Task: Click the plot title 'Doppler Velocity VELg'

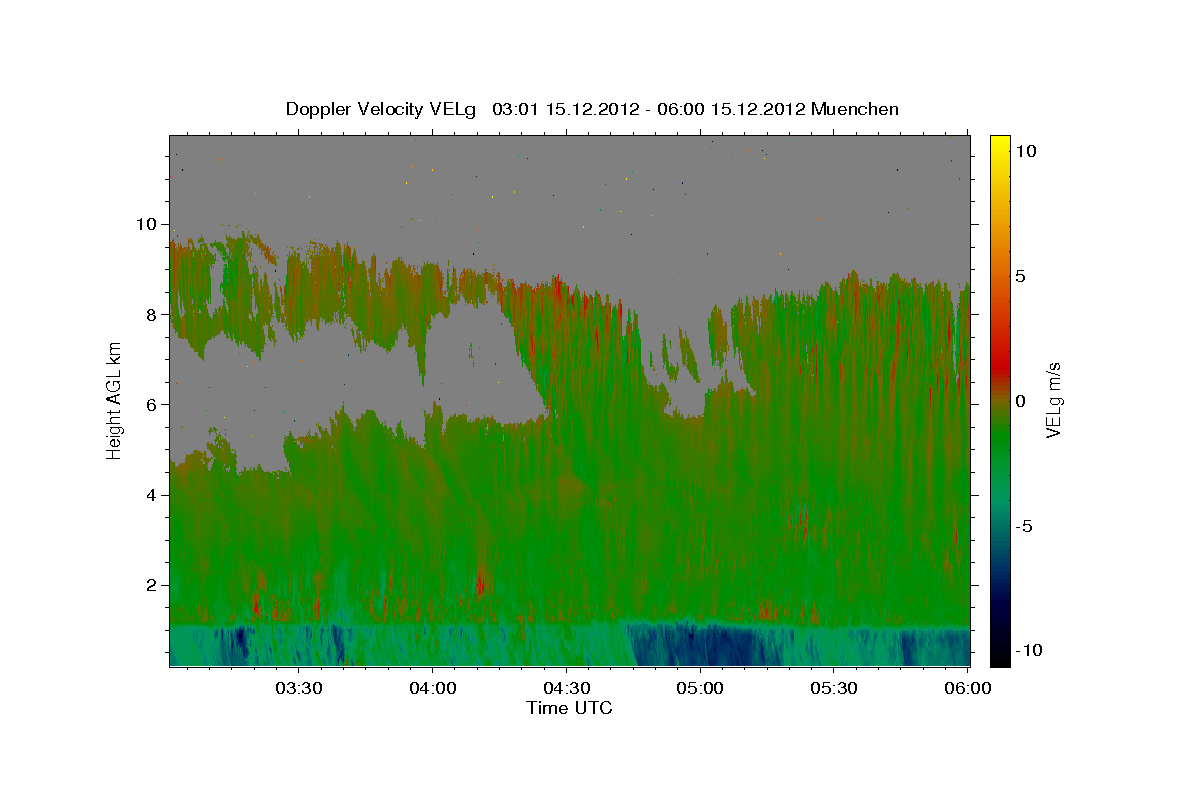Action: 382,109
